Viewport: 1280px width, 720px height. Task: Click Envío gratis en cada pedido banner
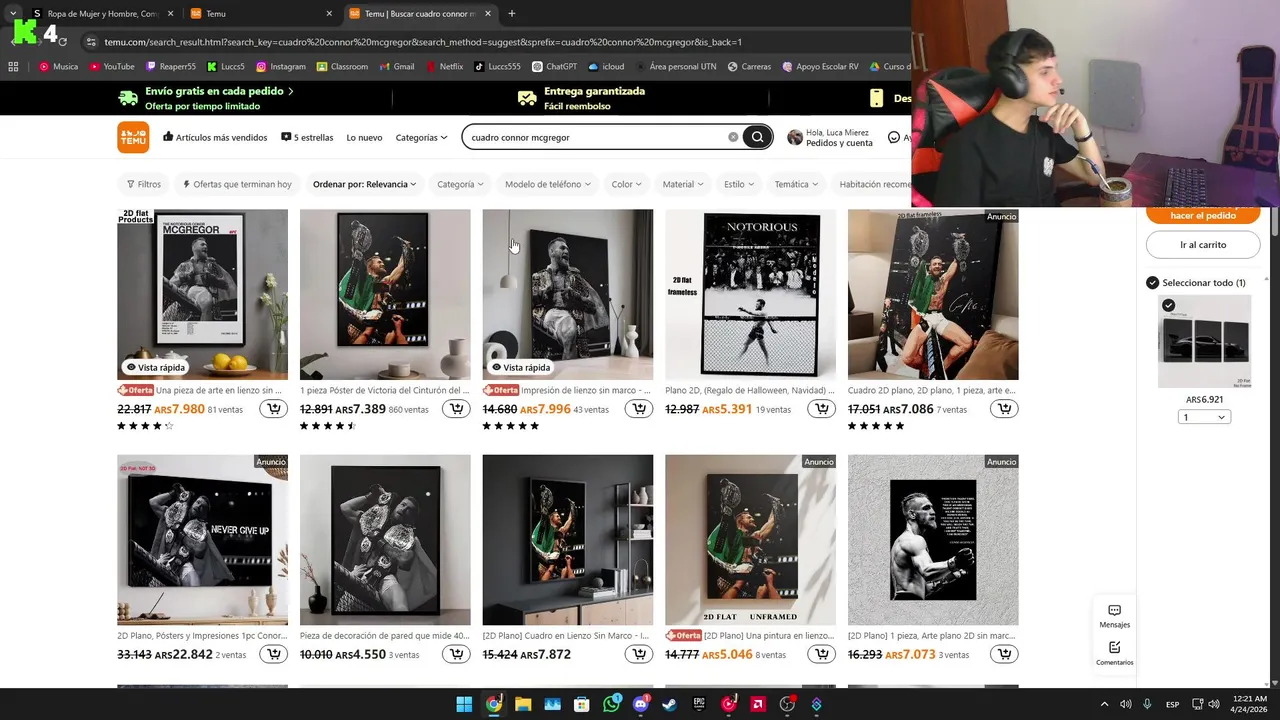tap(206, 98)
